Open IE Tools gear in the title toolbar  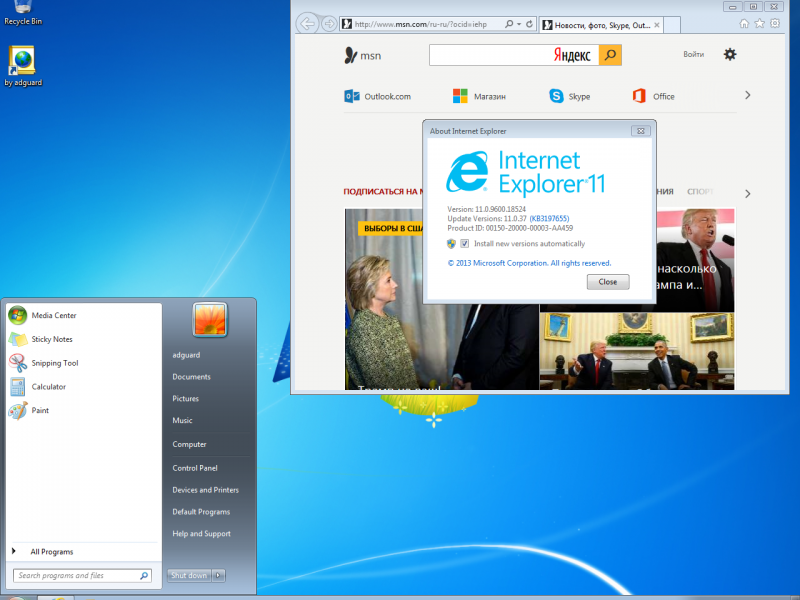coord(775,23)
